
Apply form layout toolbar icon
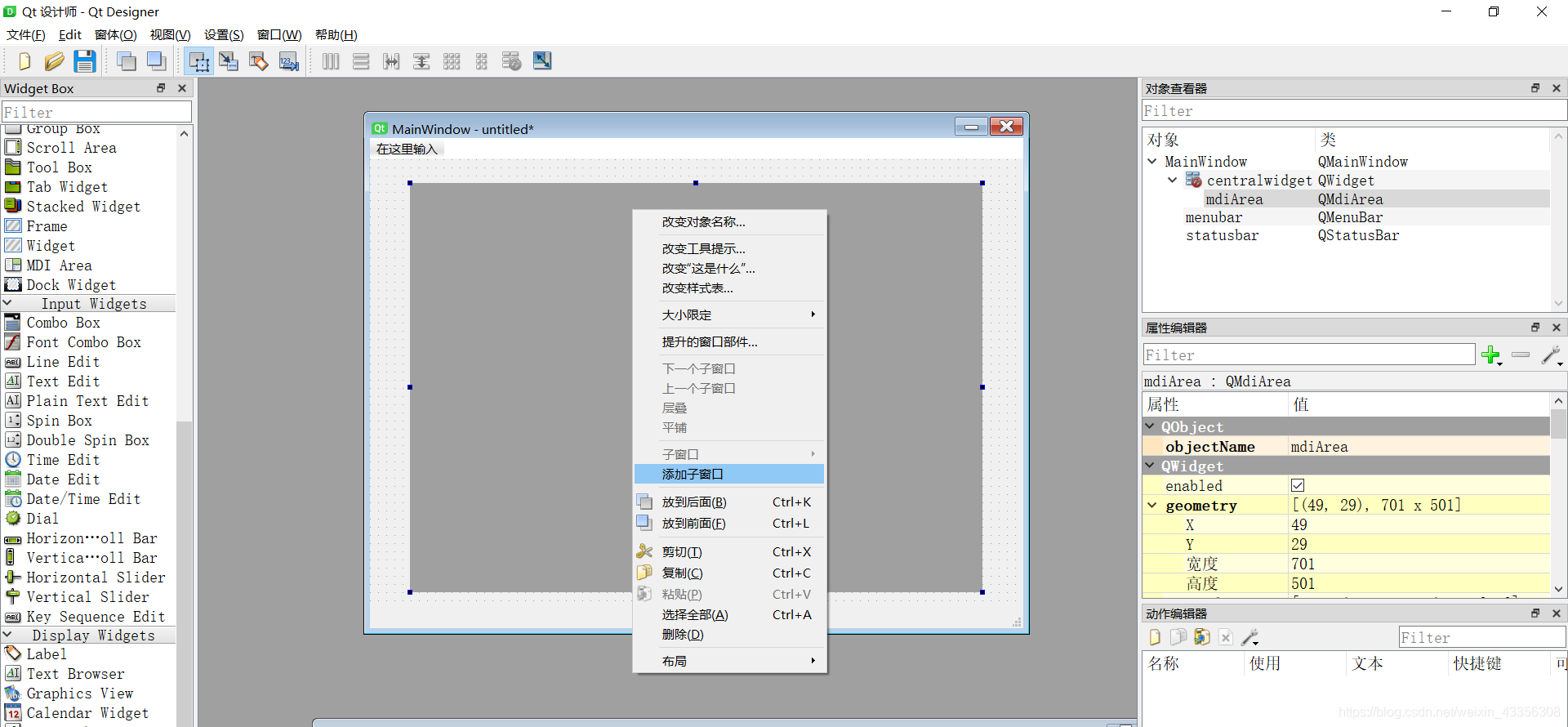point(482,61)
